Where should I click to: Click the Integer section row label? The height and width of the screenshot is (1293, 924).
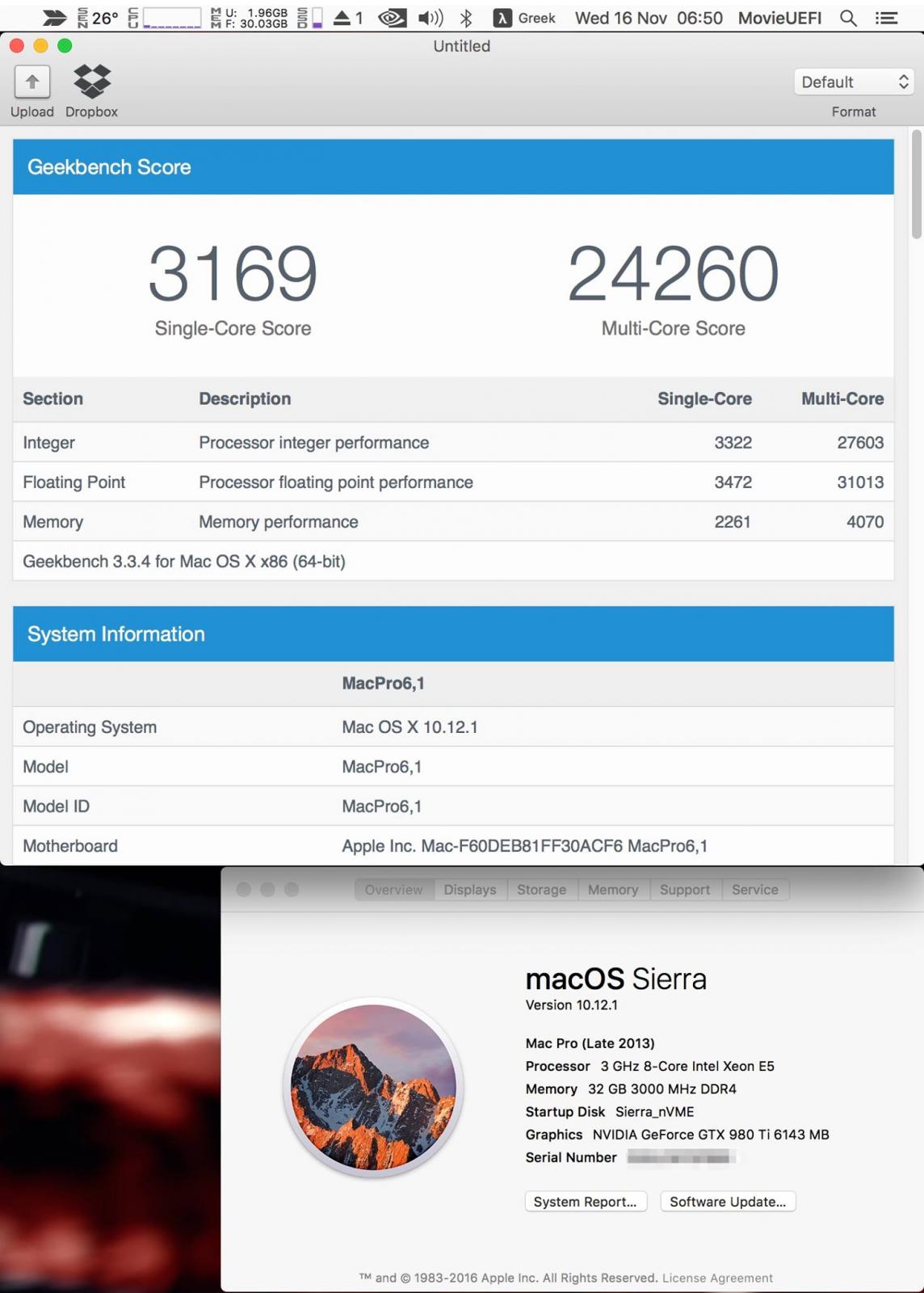48,443
